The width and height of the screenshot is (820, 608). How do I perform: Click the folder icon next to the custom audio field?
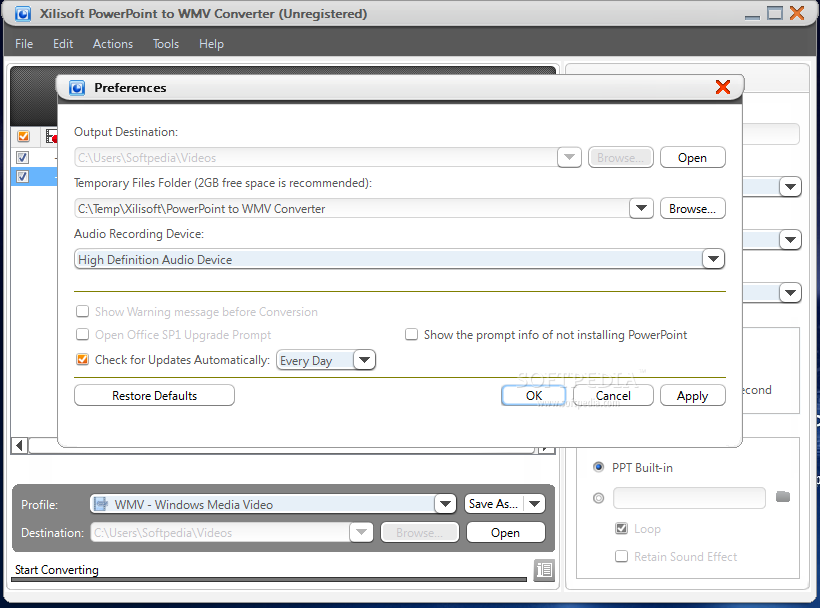782,497
